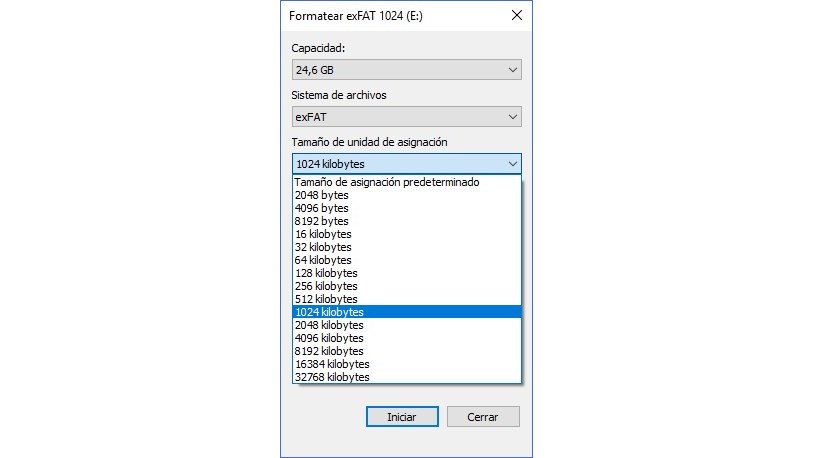Image resolution: width=814 pixels, height=458 pixels.
Task: Choose 8192 kilobytes from the list
Action: [406, 351]
